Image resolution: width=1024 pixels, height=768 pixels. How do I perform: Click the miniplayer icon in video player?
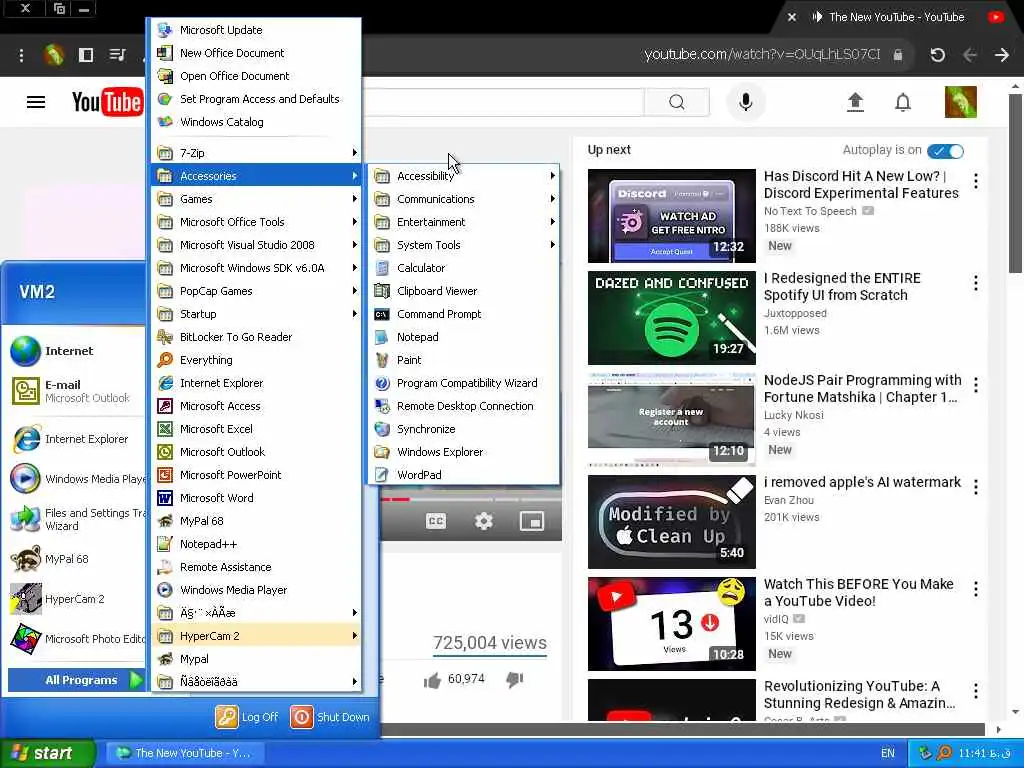[x=532, y=521]
